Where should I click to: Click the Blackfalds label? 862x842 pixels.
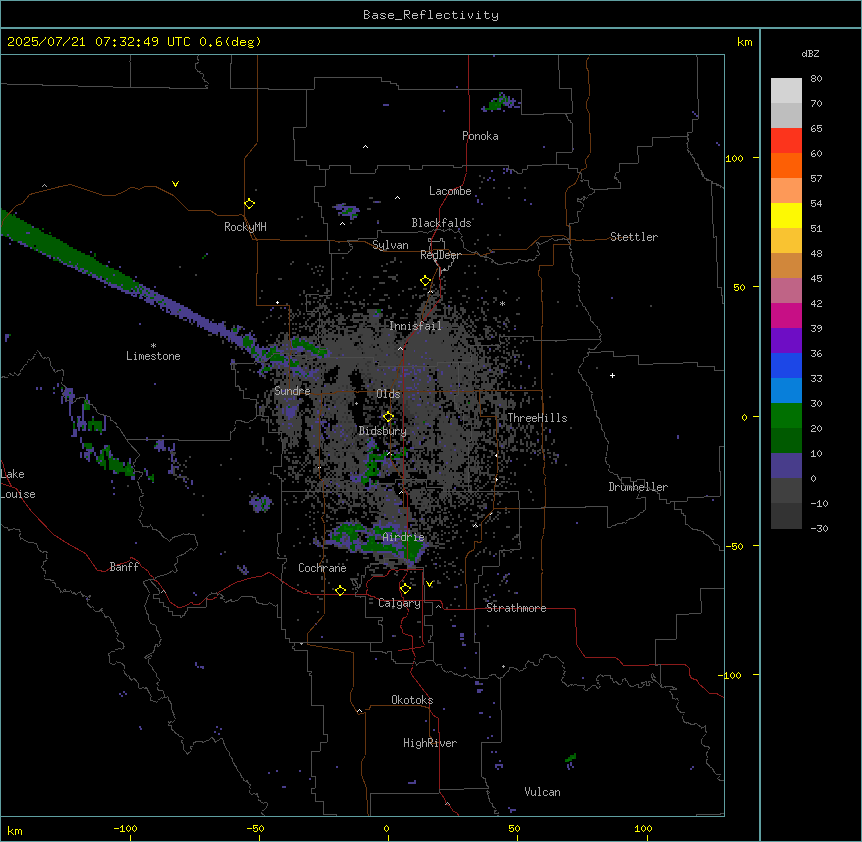coord(441,223)
